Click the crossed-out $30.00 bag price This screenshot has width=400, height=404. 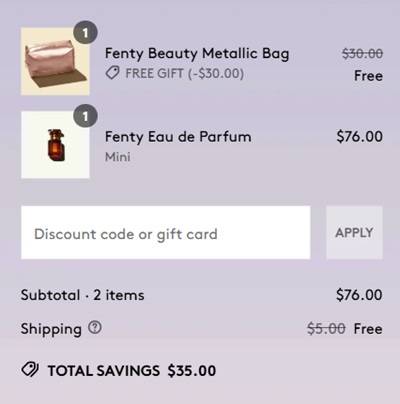[363, 54]
